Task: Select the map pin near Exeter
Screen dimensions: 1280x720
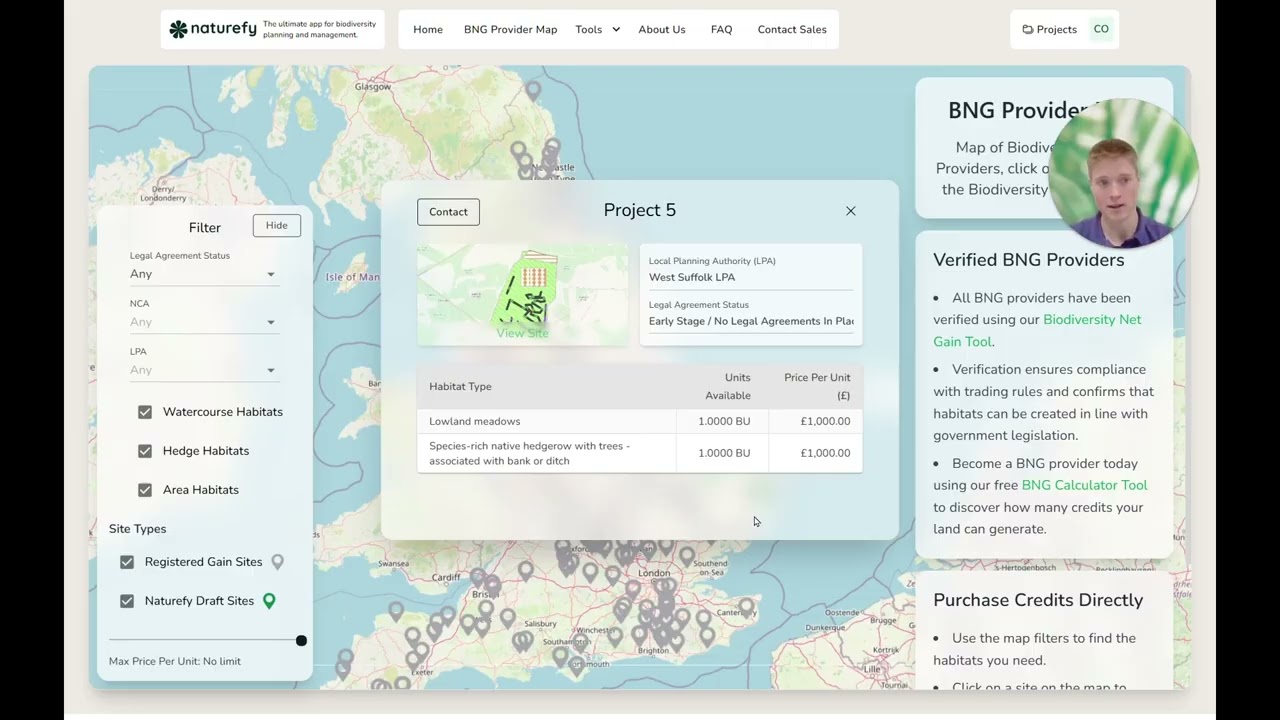Action: [x=413, y=660]
